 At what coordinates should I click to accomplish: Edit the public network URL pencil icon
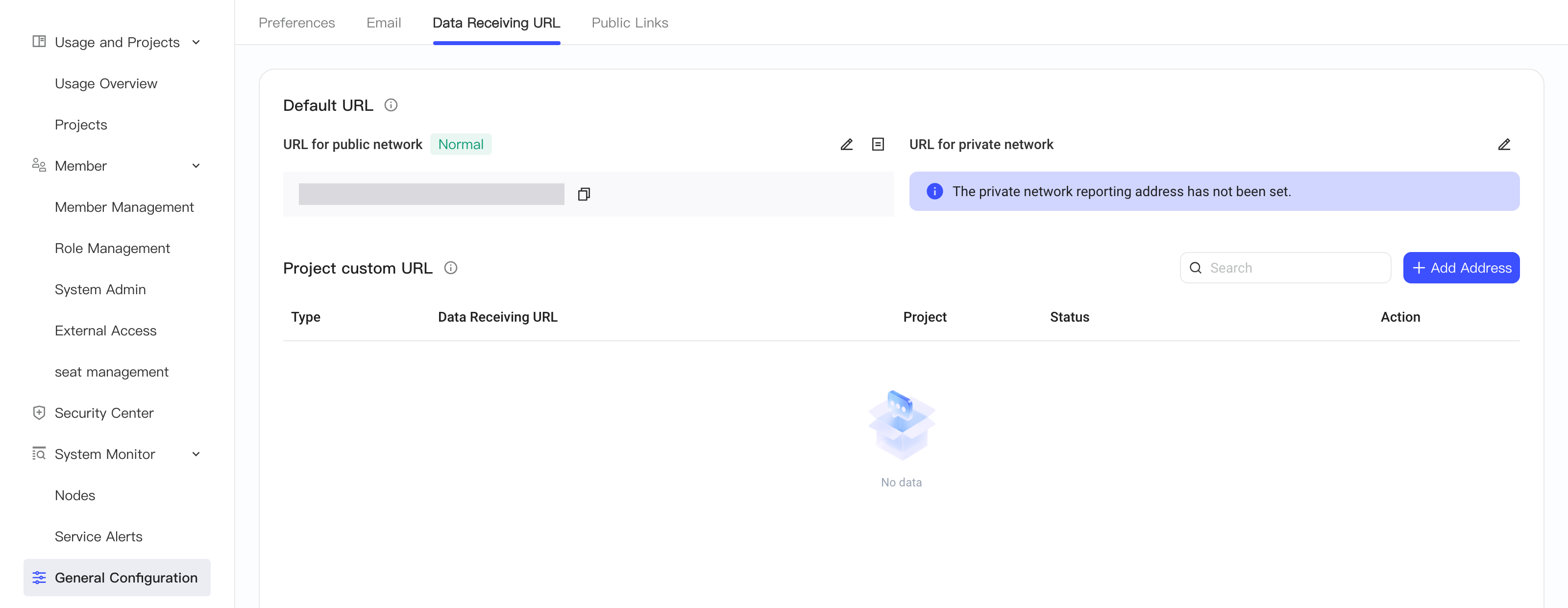pyautogui.click(x=846, y=144)
